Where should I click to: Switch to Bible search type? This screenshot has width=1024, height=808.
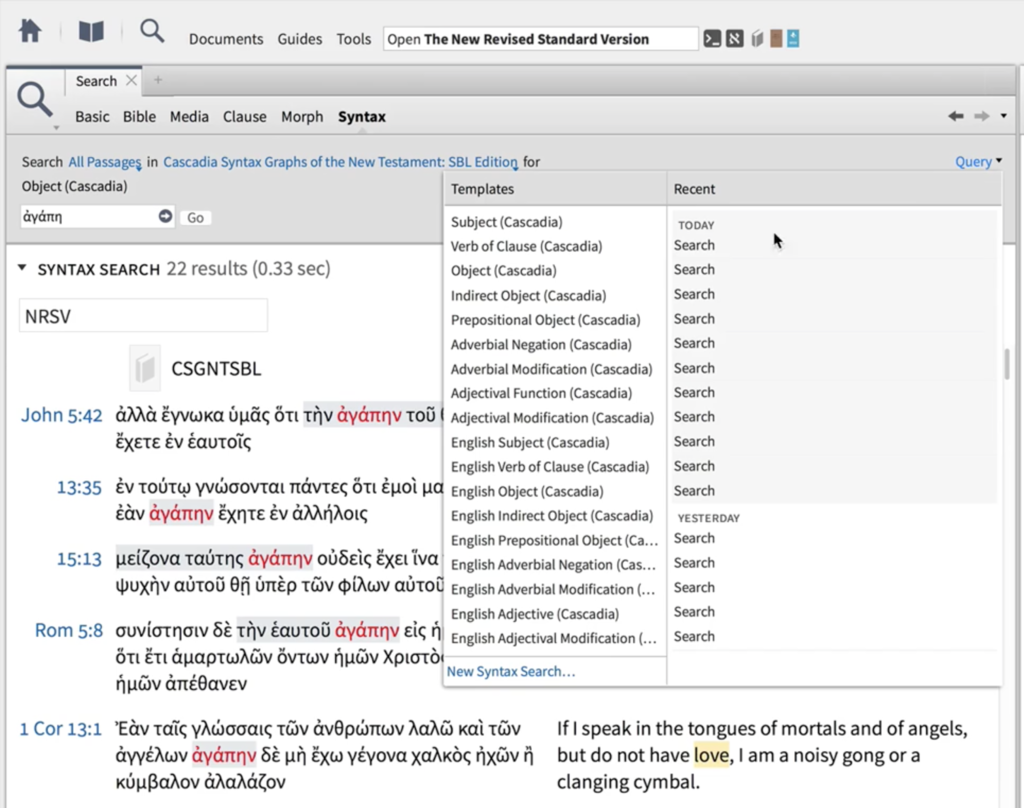pos(139,116)
